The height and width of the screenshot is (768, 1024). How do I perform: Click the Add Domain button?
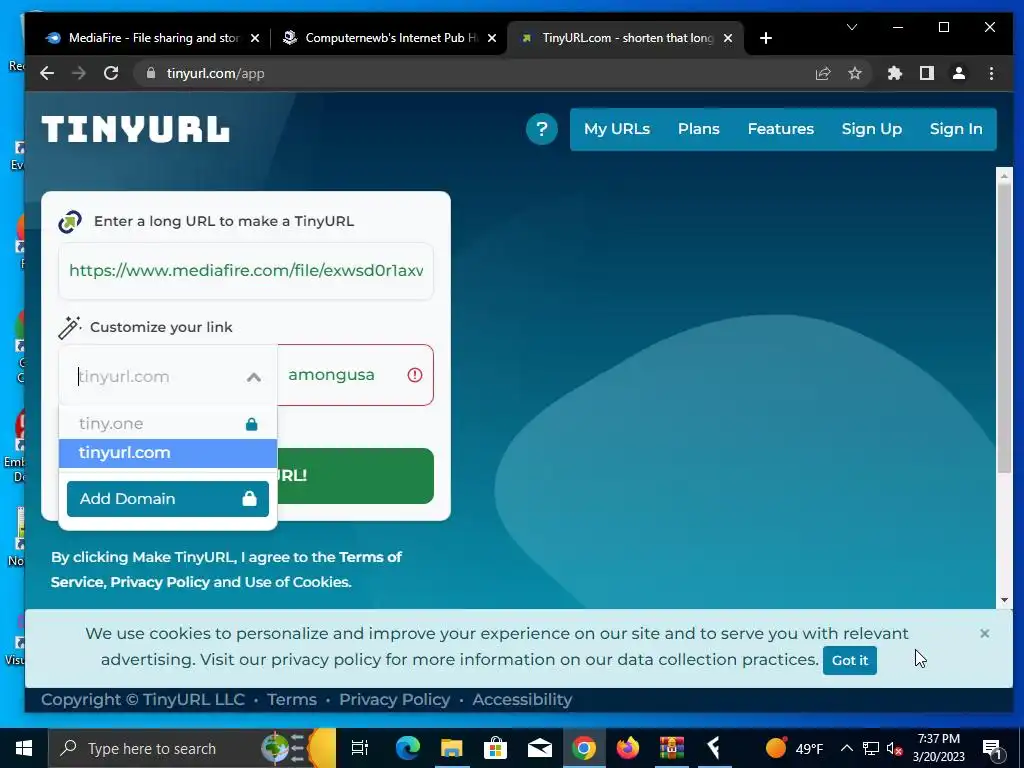coord(168,499)
